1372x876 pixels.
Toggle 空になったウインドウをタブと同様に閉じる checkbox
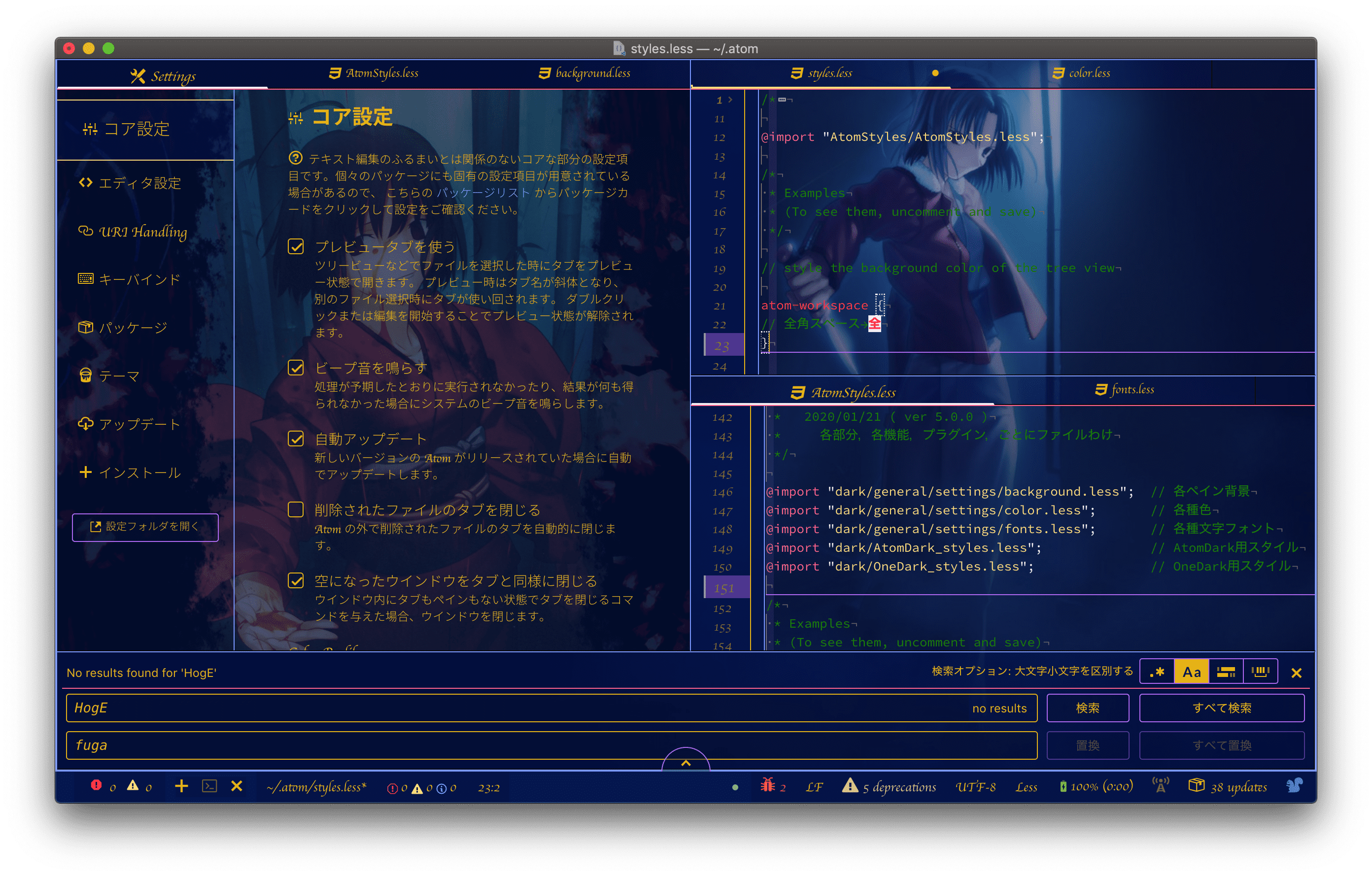[296, 580]
